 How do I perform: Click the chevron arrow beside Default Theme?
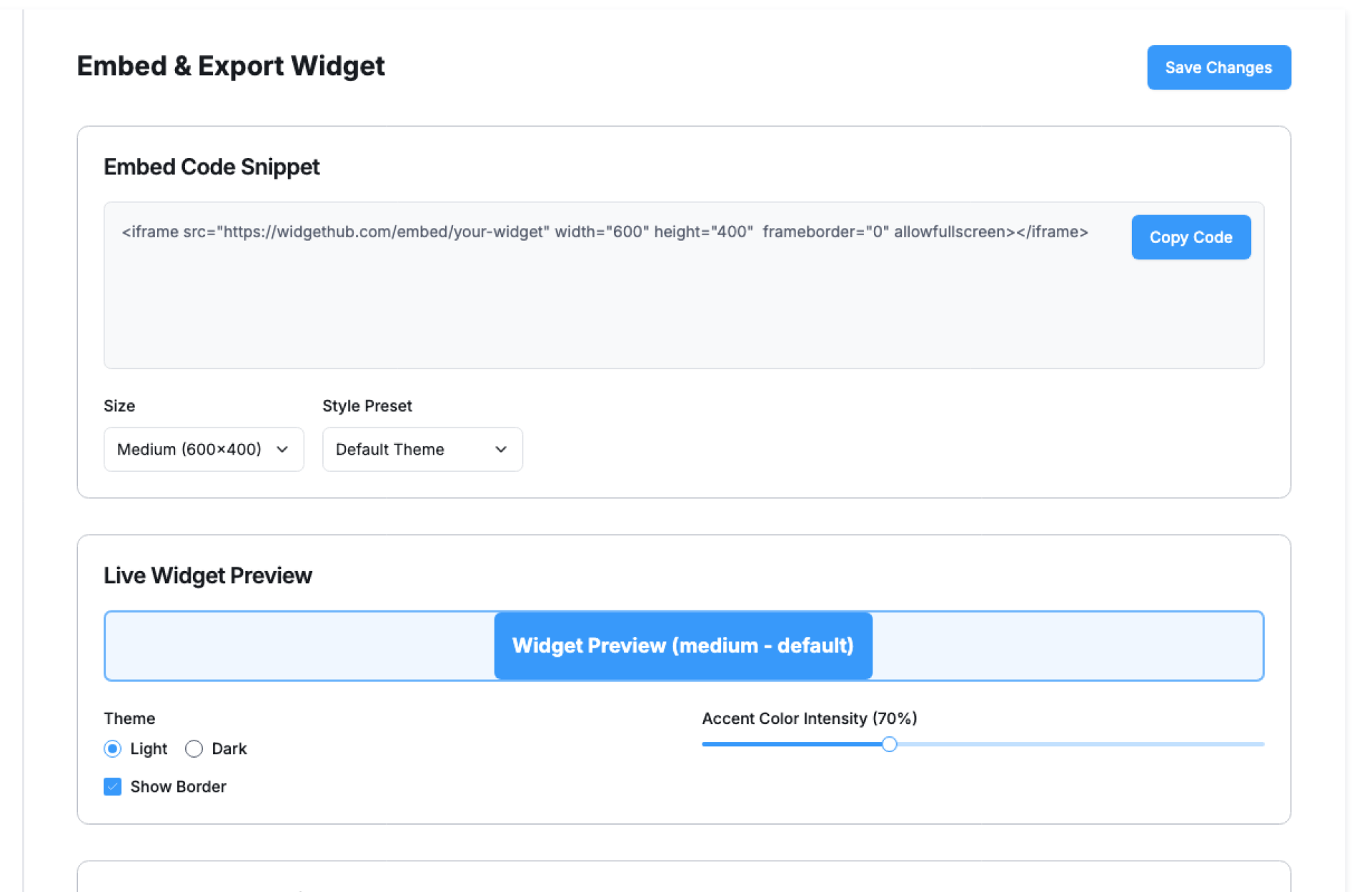(x=501, y=450)
